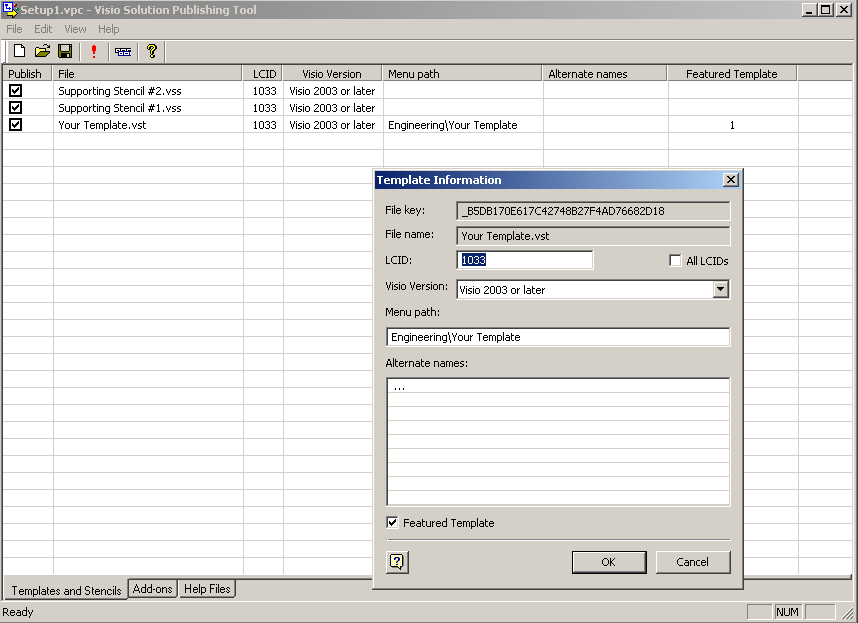Click the Menu path column header
The image size is (858, 623).
(x=462, y=73)
